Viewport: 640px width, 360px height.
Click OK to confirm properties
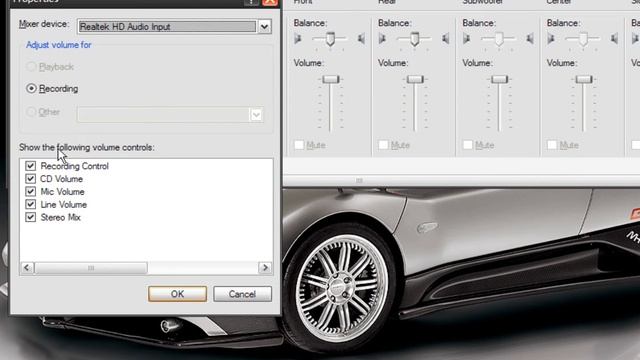[178, 294]
